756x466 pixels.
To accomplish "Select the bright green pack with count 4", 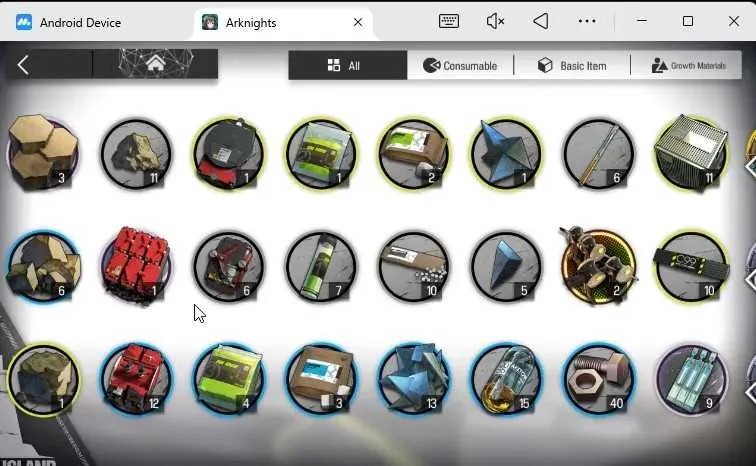I will coord(229,379).
